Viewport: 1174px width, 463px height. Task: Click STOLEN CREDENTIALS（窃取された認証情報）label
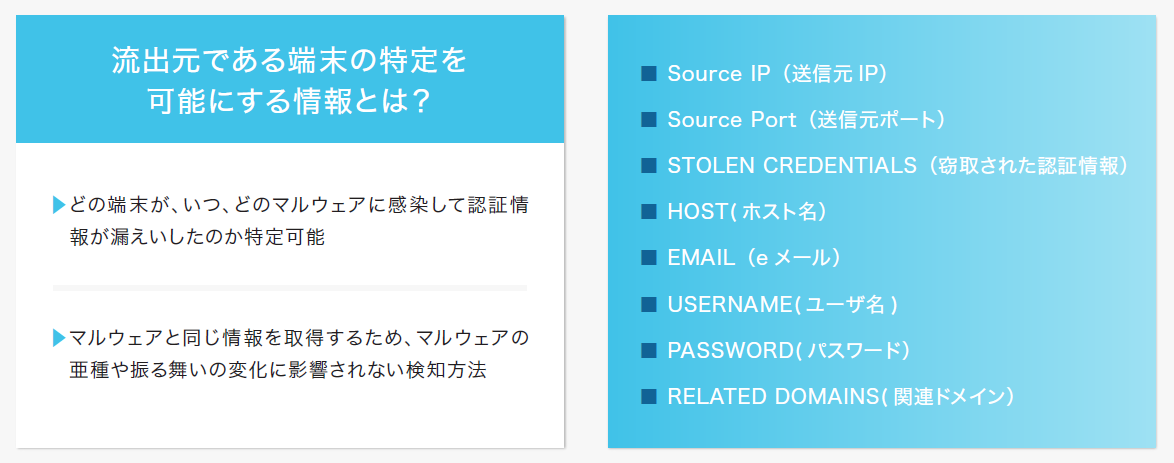click(x=898, y=166)
